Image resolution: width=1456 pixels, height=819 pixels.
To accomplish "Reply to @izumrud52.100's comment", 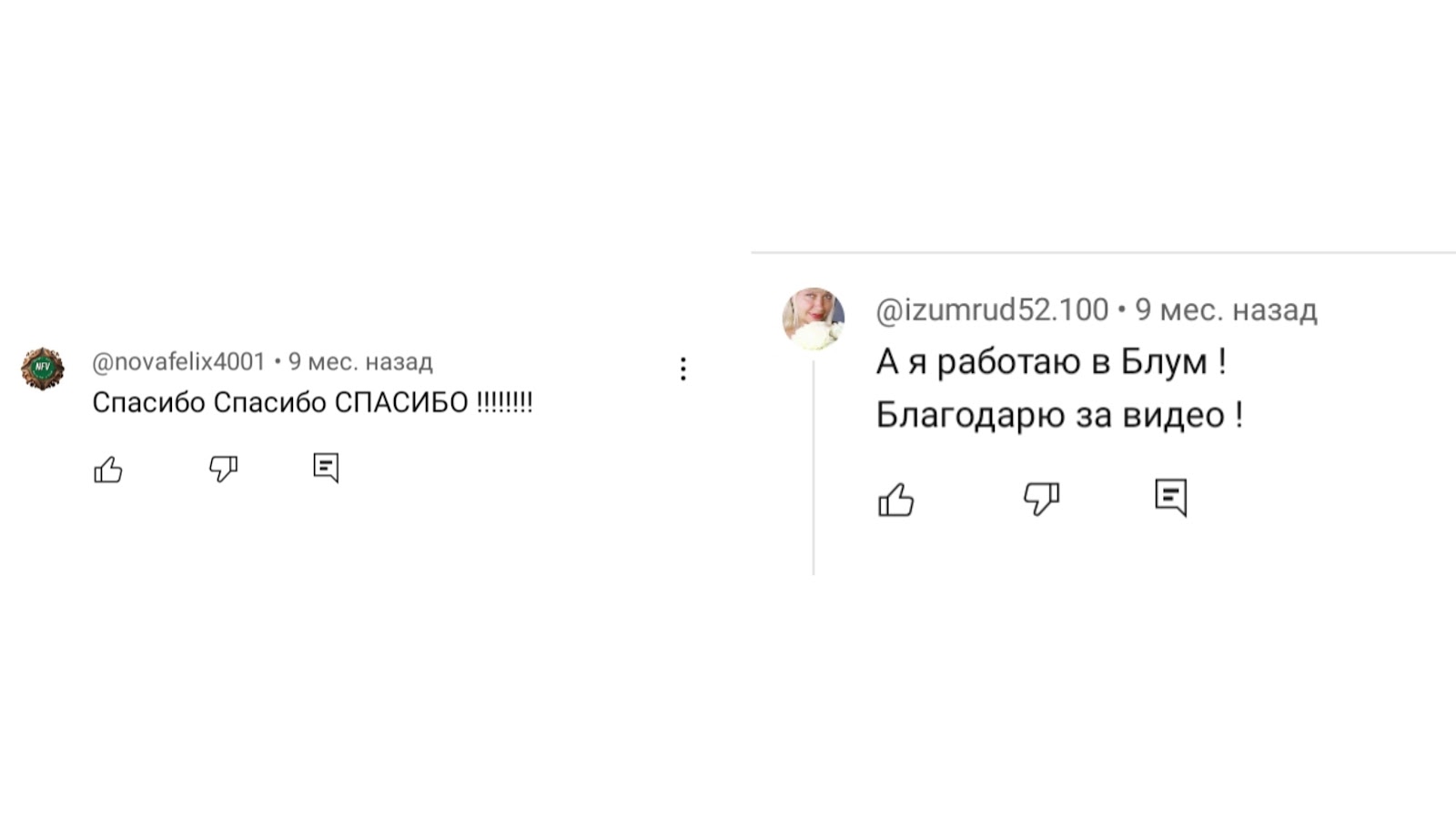I will [1171, 498].
